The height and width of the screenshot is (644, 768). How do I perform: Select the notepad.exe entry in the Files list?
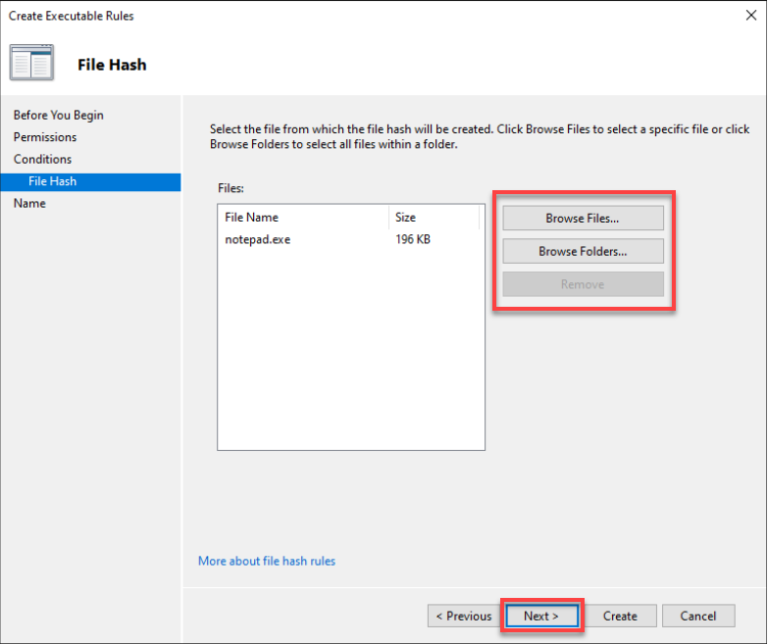click(x=258, y=239)
